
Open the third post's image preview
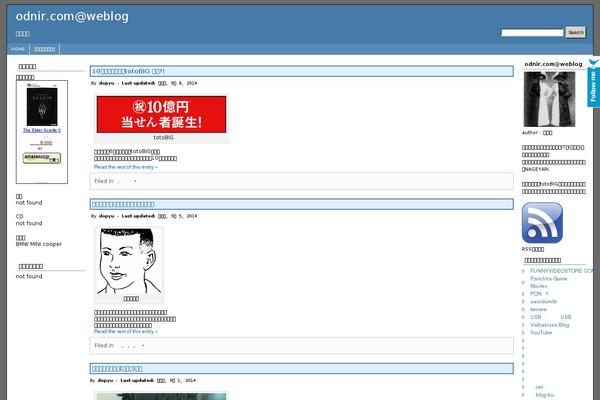point(161,396)
